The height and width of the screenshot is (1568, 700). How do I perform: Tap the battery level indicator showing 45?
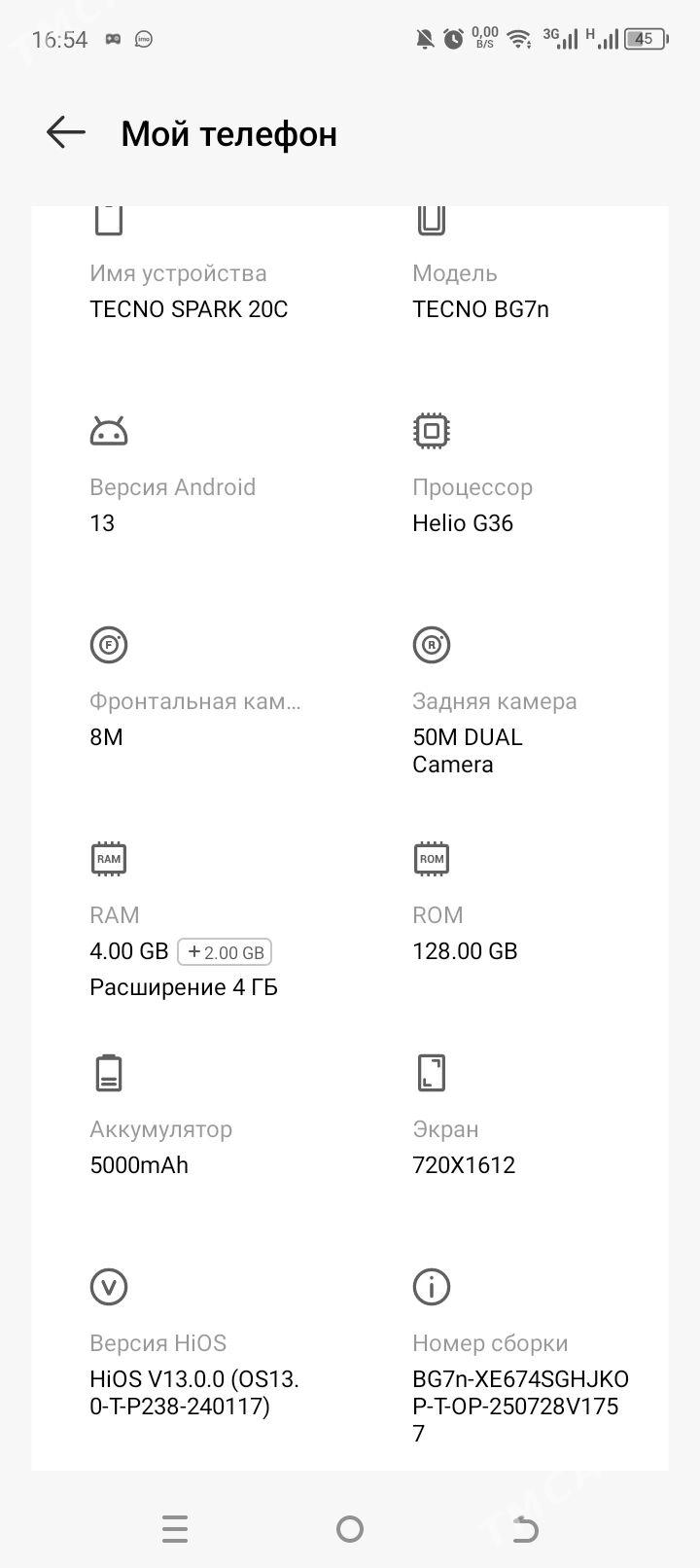point(646,40)
